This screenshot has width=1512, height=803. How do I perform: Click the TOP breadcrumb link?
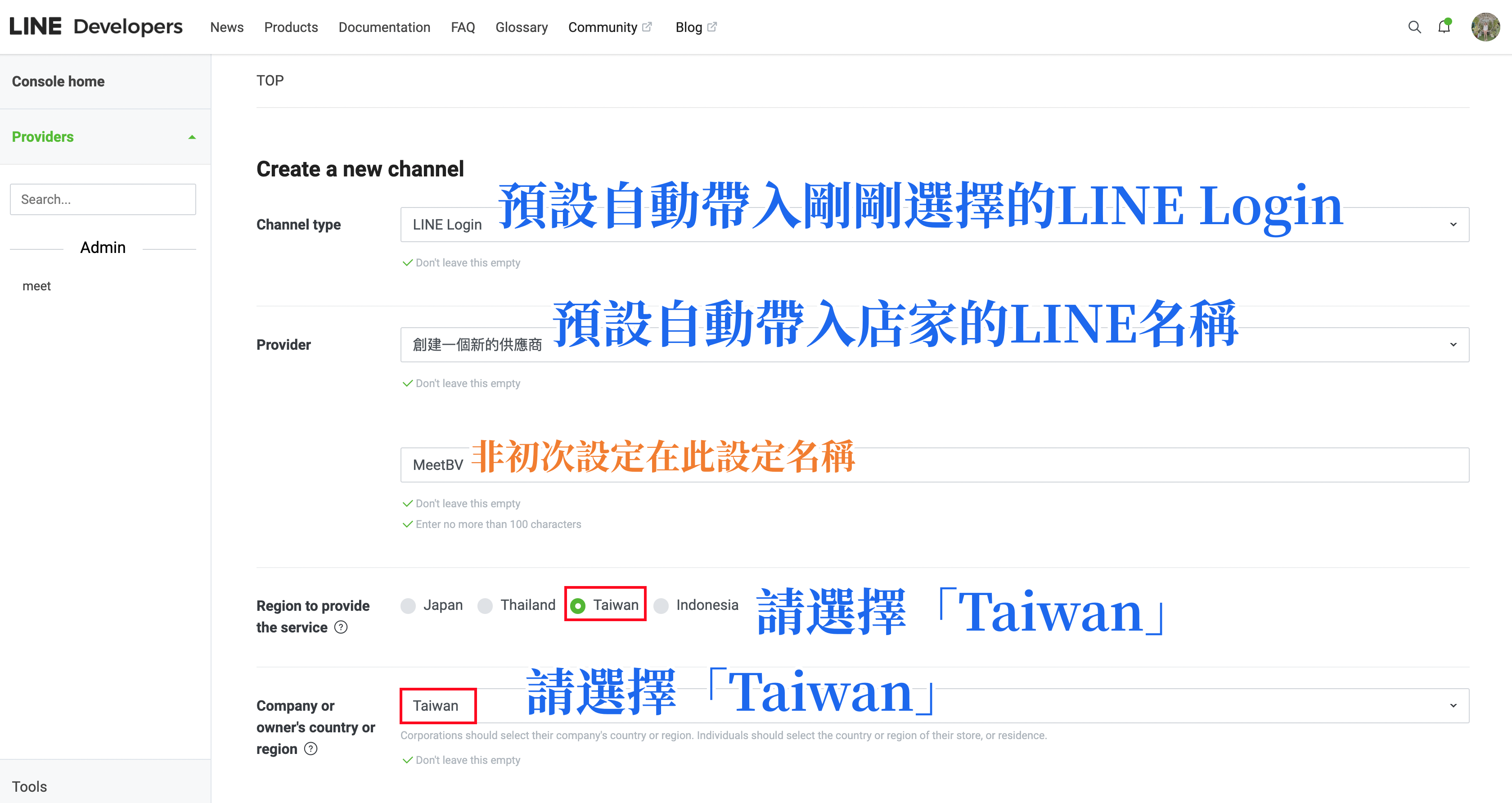click(270, 81)
